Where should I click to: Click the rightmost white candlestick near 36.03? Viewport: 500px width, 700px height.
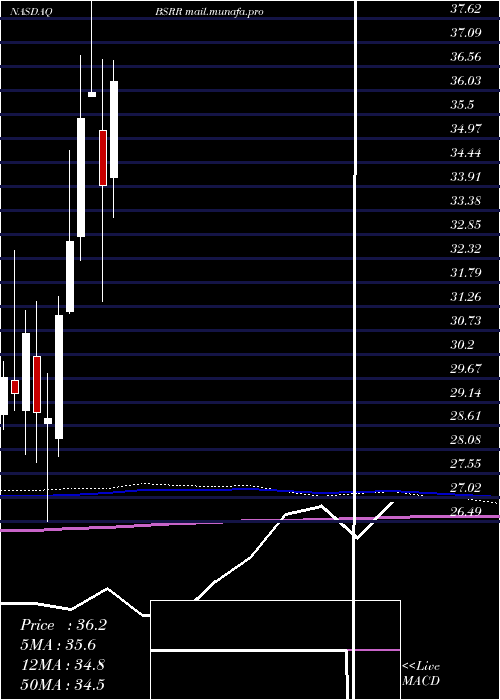114,129
